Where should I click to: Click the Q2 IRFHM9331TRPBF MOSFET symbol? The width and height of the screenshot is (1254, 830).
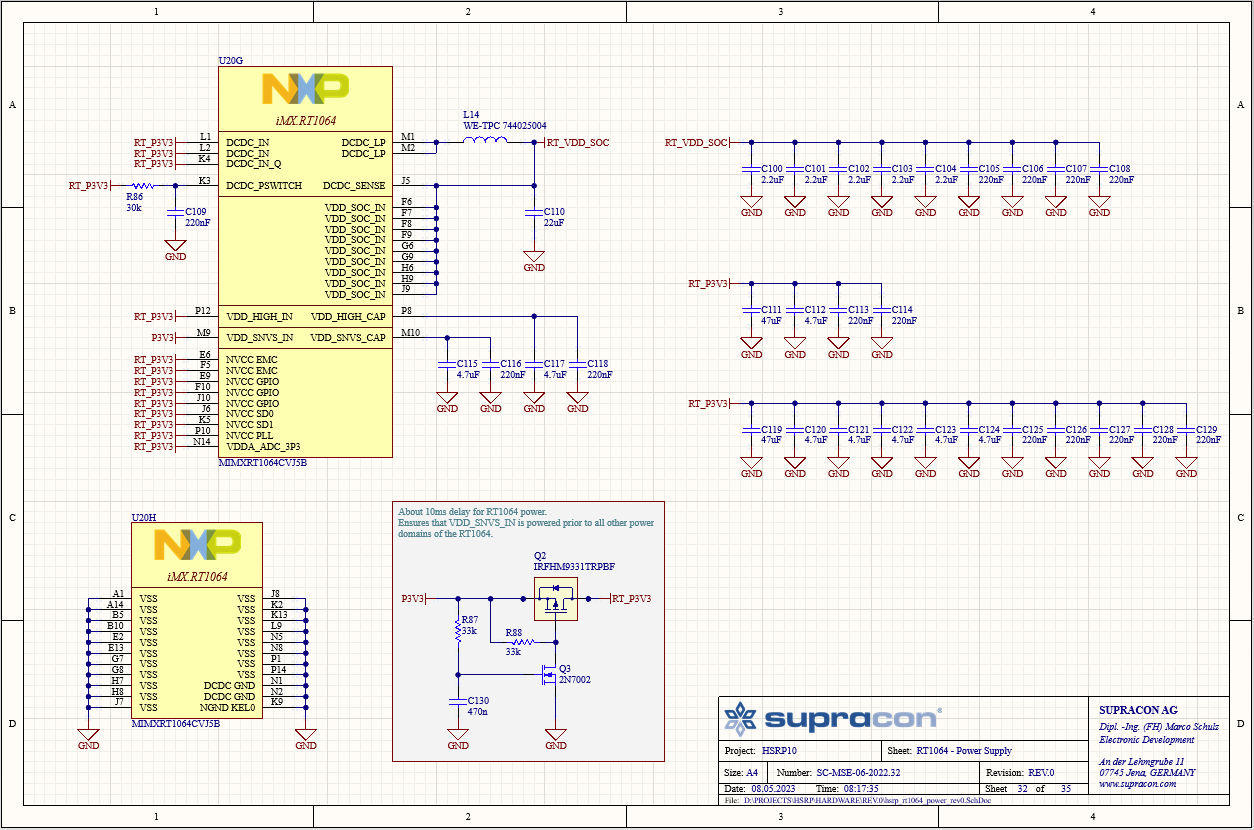tap(556, 597)
